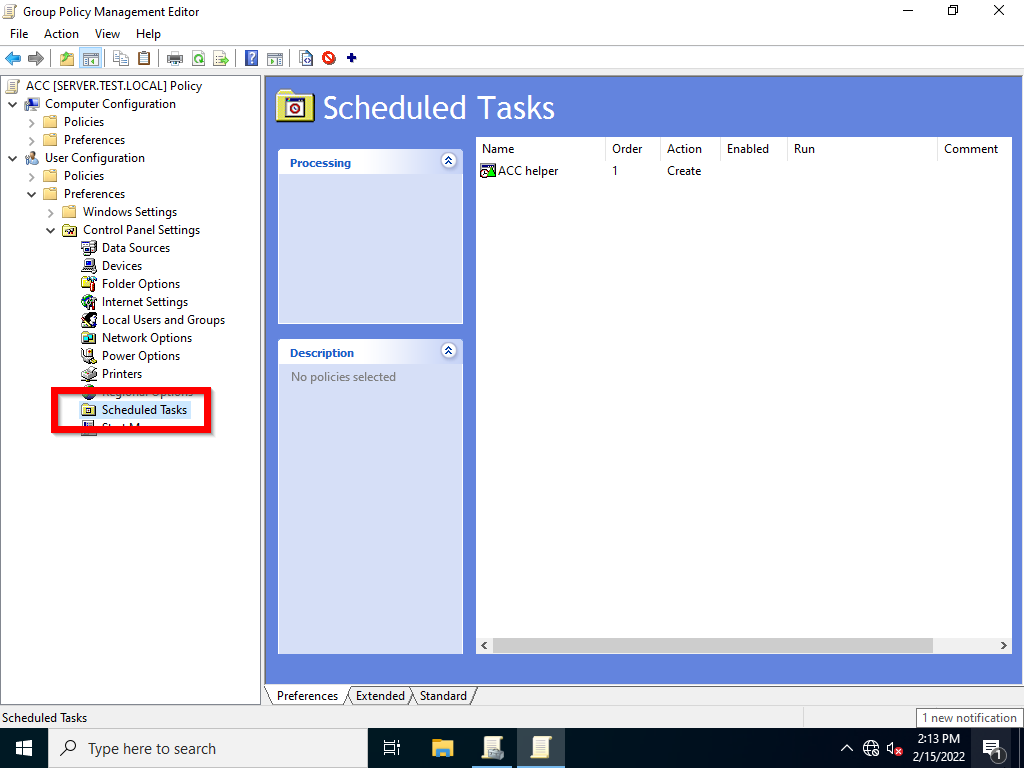Click the Windows Start button
Screen dimensions: 1024x768
click(24, 748)
